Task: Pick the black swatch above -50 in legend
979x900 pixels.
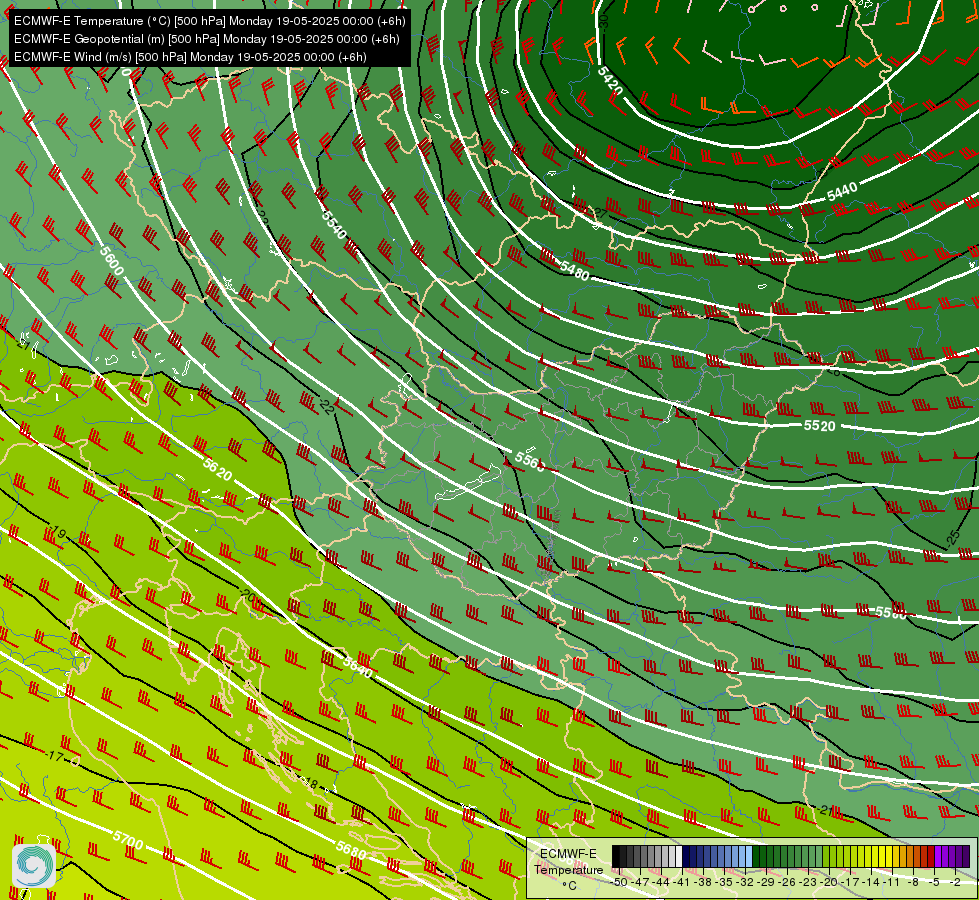Action: 616,856
